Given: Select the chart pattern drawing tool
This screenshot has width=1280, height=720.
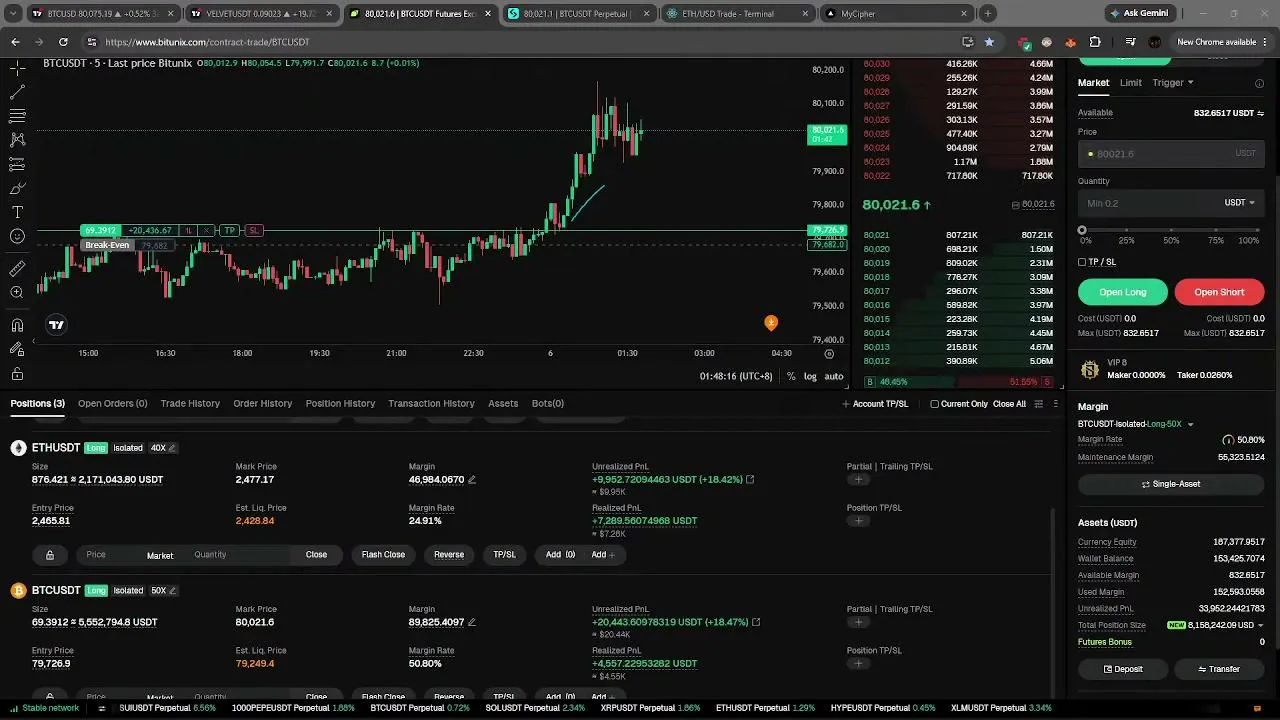Looking at the screenshot, I should pyautogui.click(x=17, y=140).
